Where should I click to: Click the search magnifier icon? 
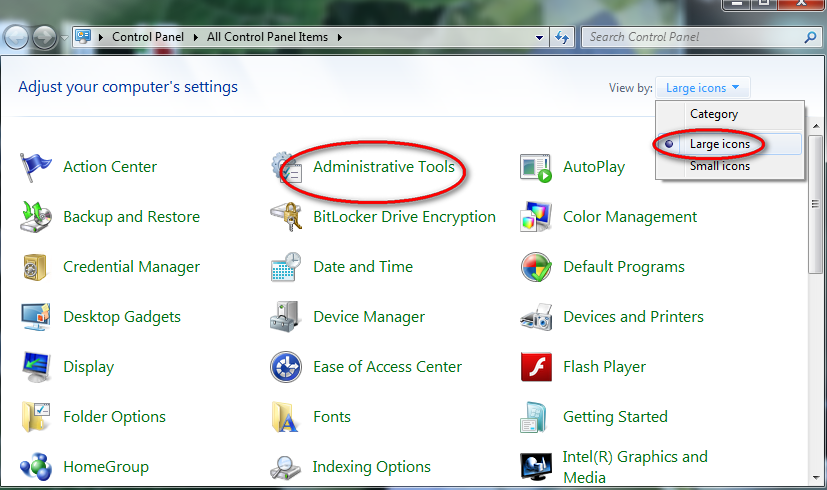(811, 37)
